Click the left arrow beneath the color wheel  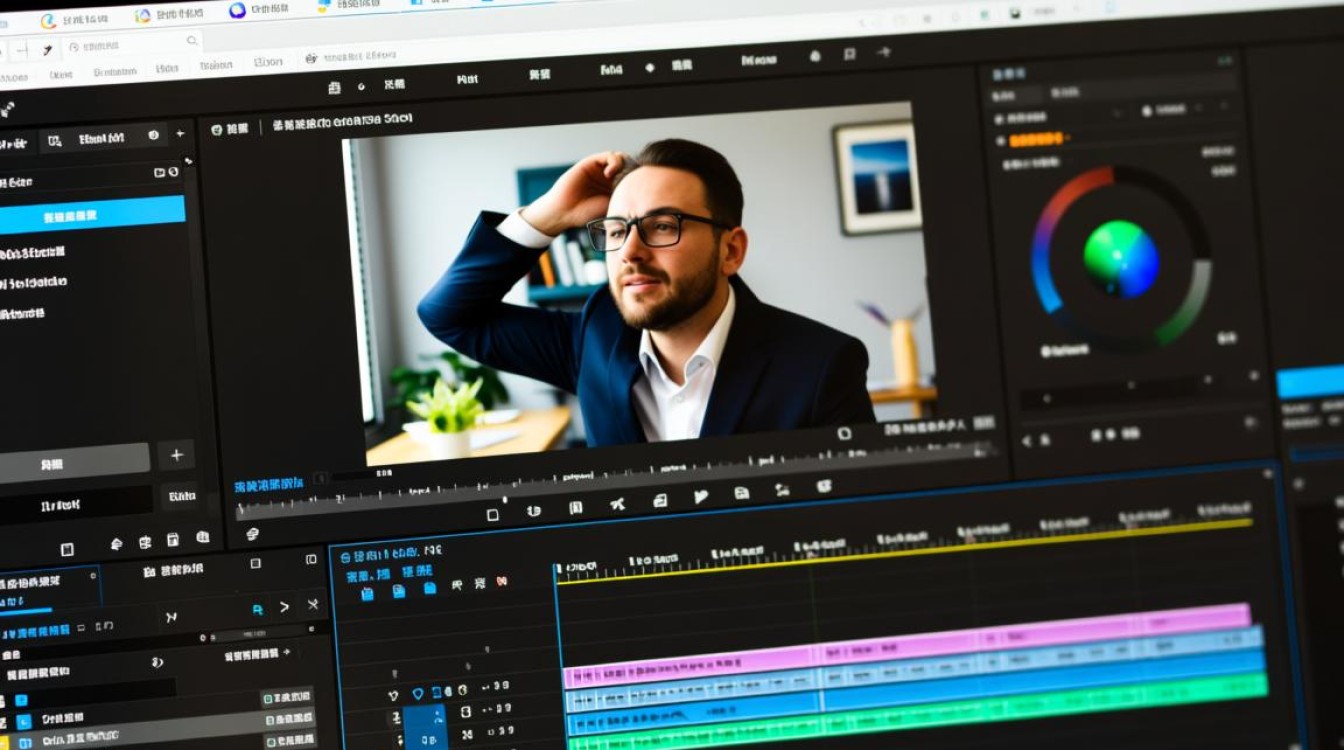click(1027, 440)
